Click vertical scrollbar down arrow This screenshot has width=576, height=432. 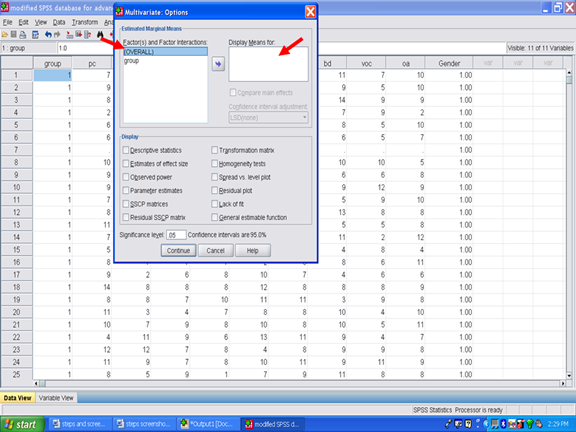(569, 375)
